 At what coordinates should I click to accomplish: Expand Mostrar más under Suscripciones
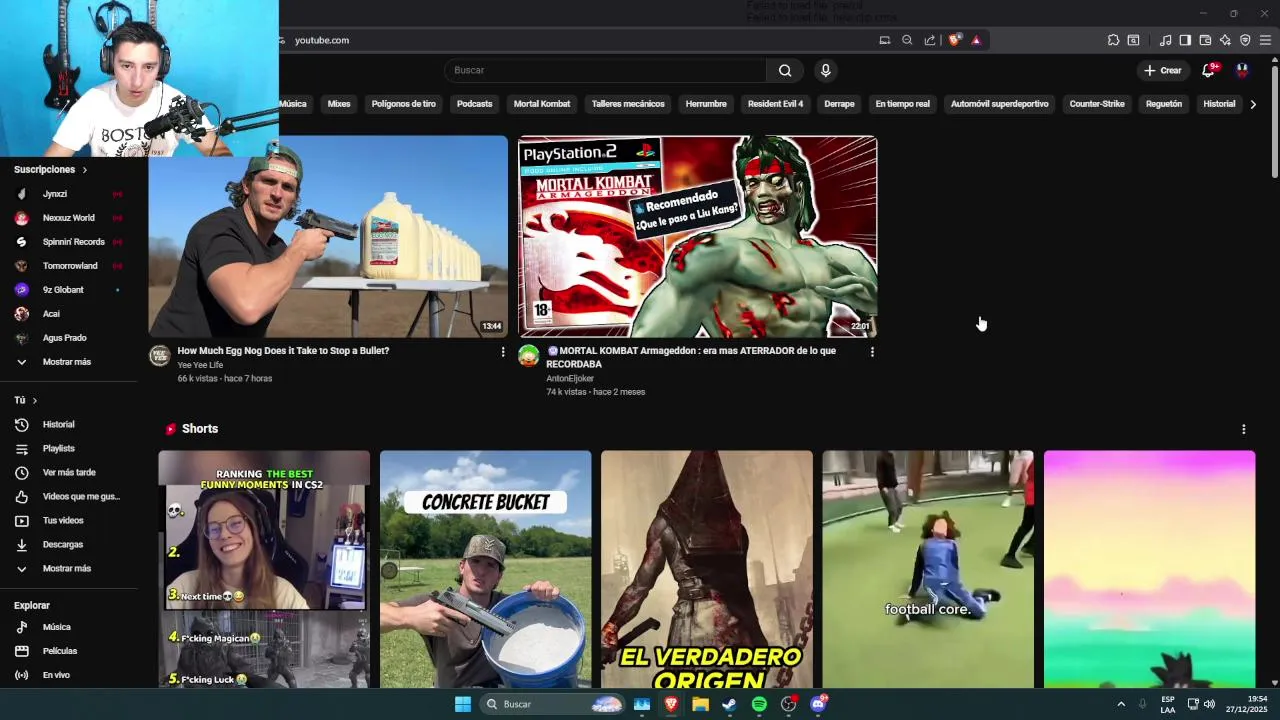pyautogui.click(x=68, y=362)
